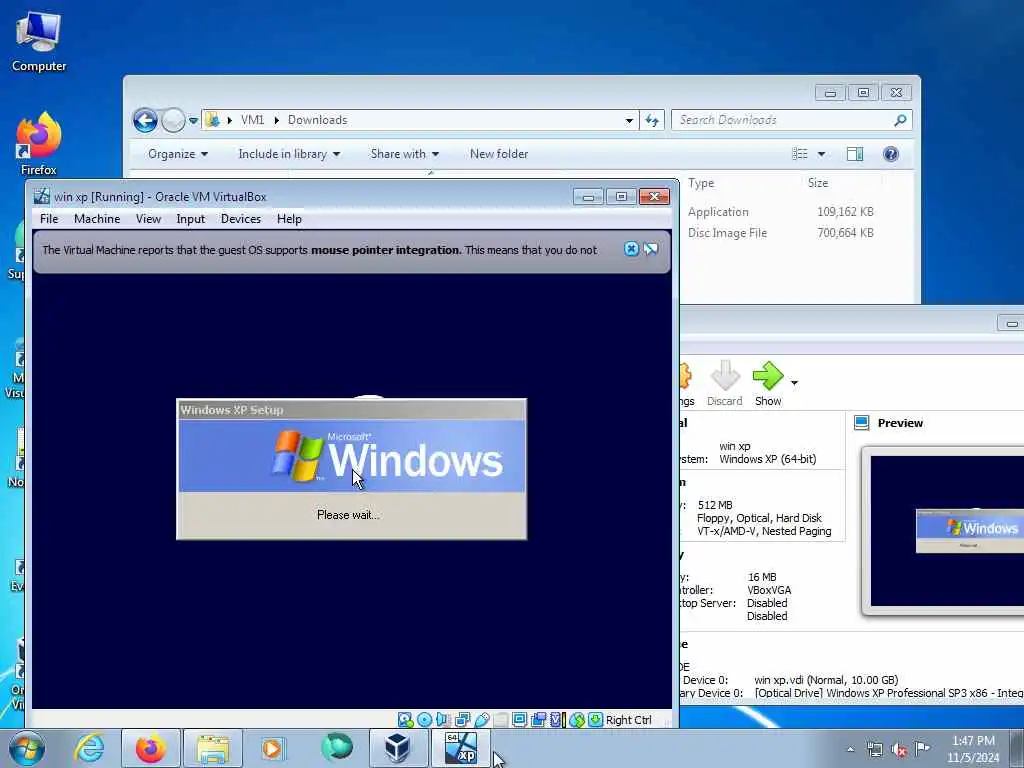
Task: Click the Windows XP Setup dialog inside VM
Action: click(x=351, y=469)
